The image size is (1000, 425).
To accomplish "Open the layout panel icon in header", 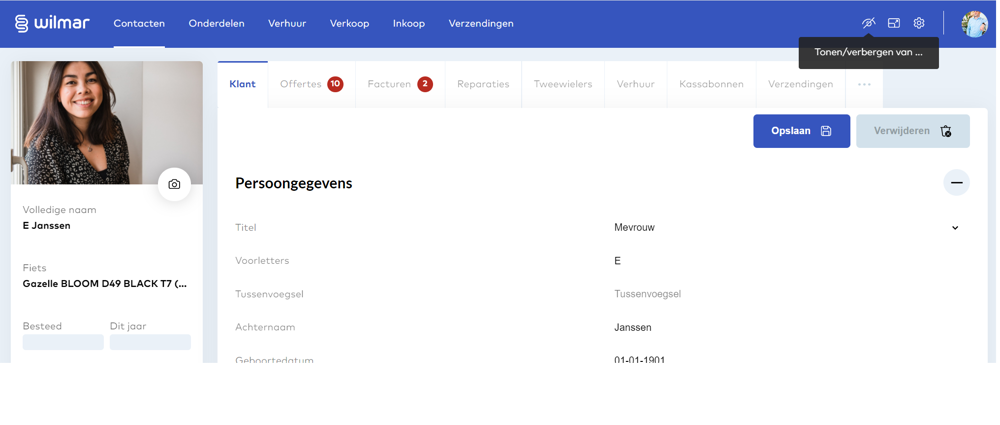I will 894,24.
